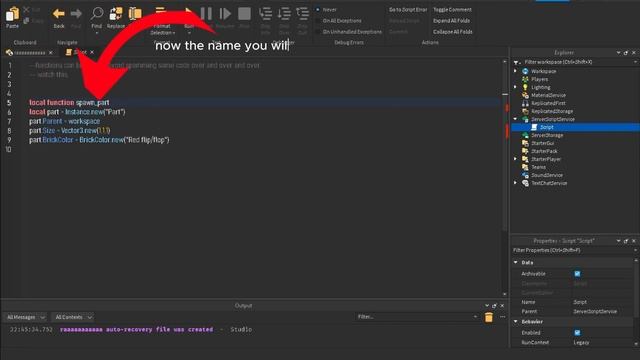
Task: Select ReplicatedFirst in the Explorer
Action: point(548,103)
